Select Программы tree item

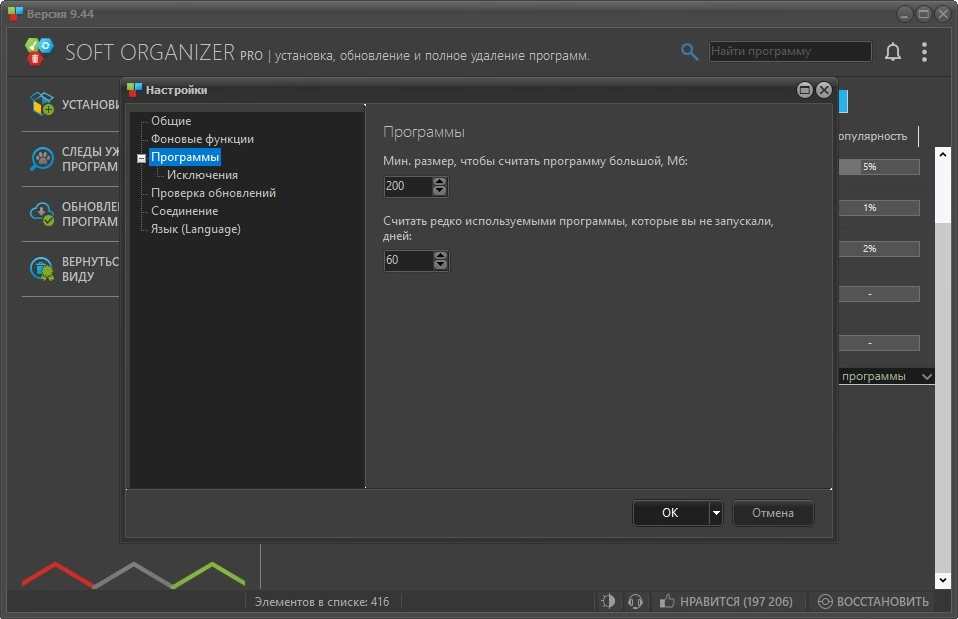(x=185, y=157)
